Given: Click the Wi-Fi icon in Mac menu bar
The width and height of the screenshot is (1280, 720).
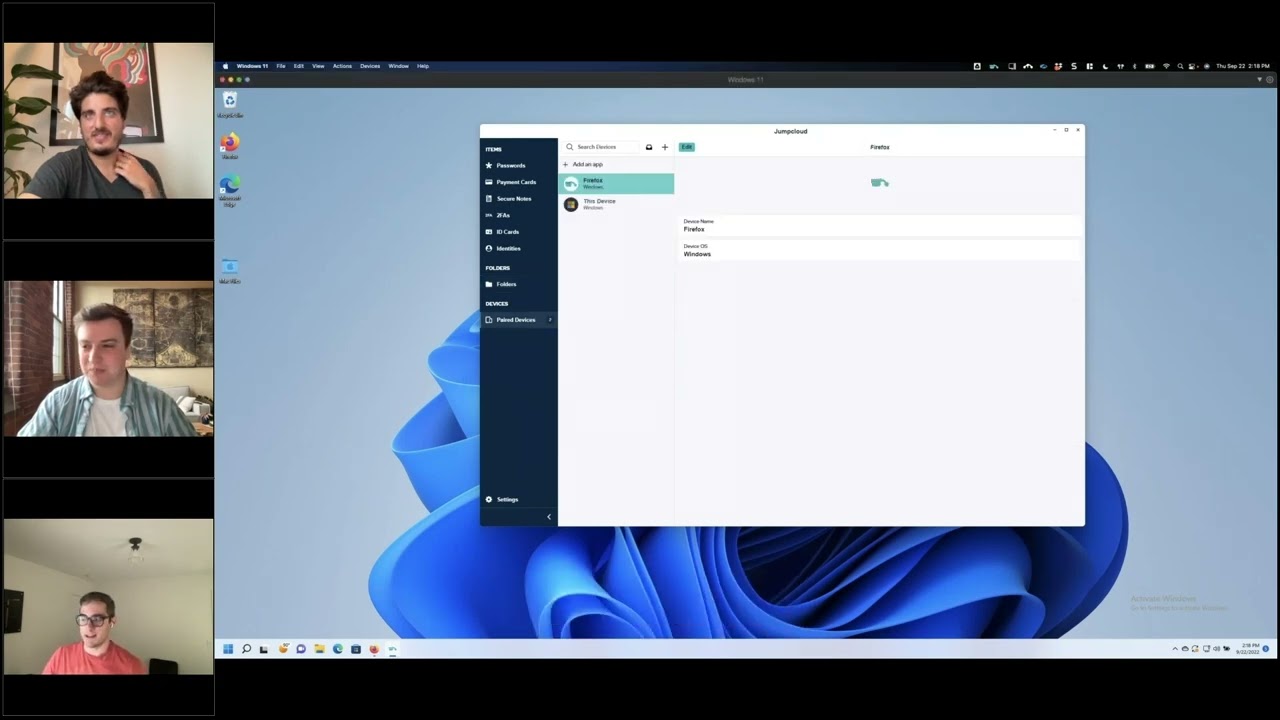Looking at the screenshot, I should click(x=1166, y=66).
